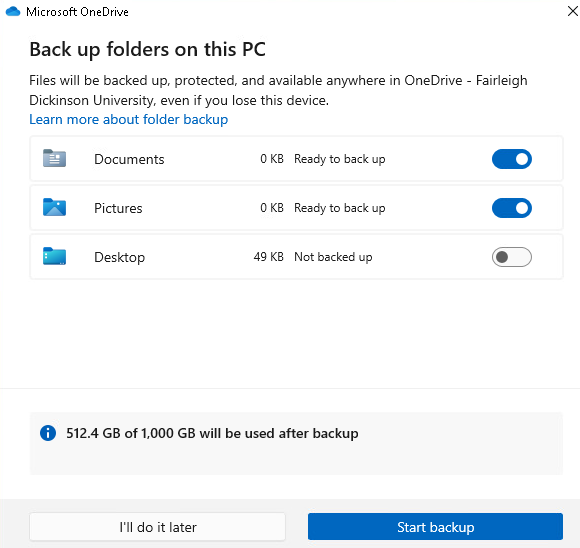Choose the "I'll do it later" button
Screen dimensions: 580x548
pyautogui.click(x=158, y=527)
